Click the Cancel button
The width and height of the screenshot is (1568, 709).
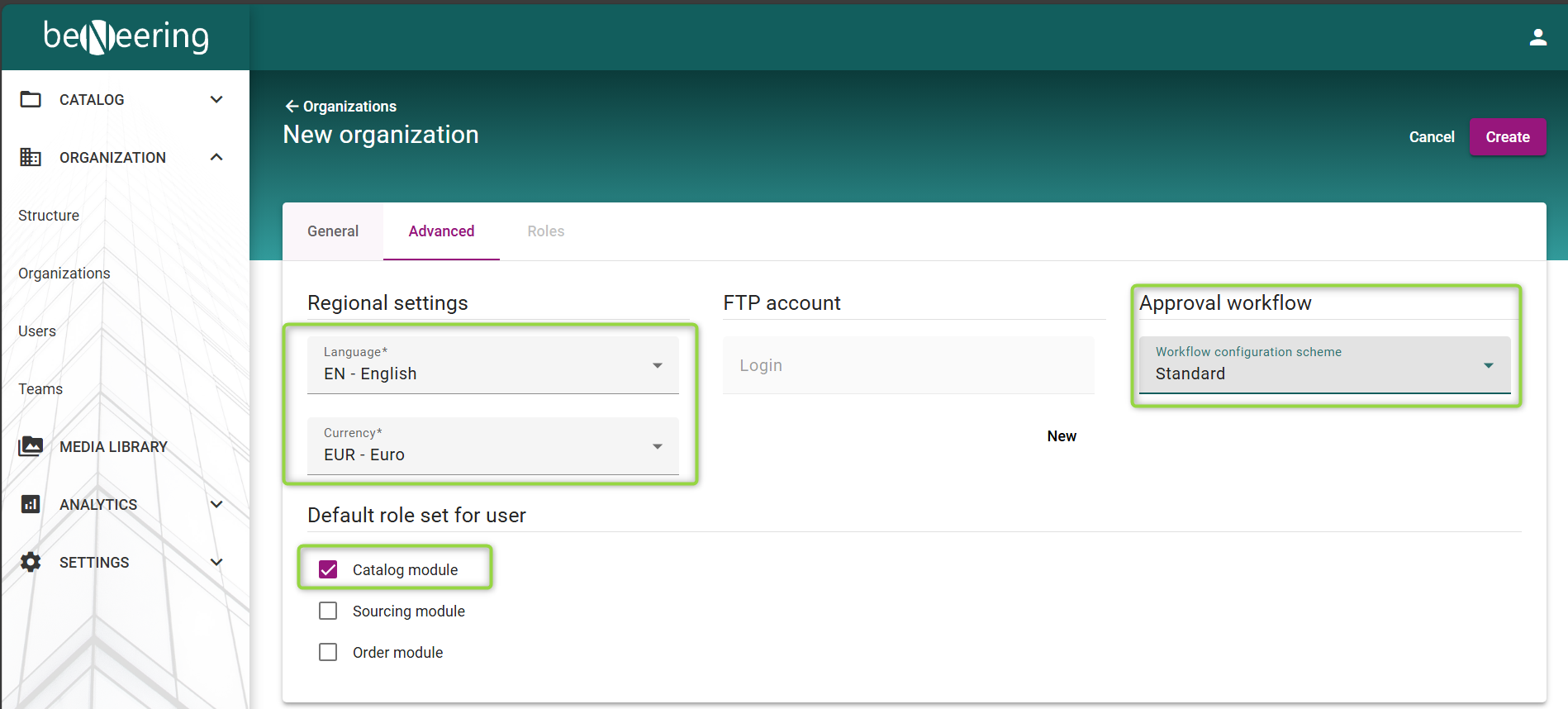[x=1431, y=137]
